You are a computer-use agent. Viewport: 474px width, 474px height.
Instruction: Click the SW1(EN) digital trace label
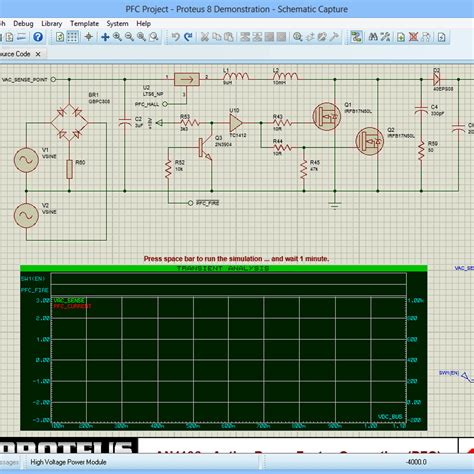[33, 278]
